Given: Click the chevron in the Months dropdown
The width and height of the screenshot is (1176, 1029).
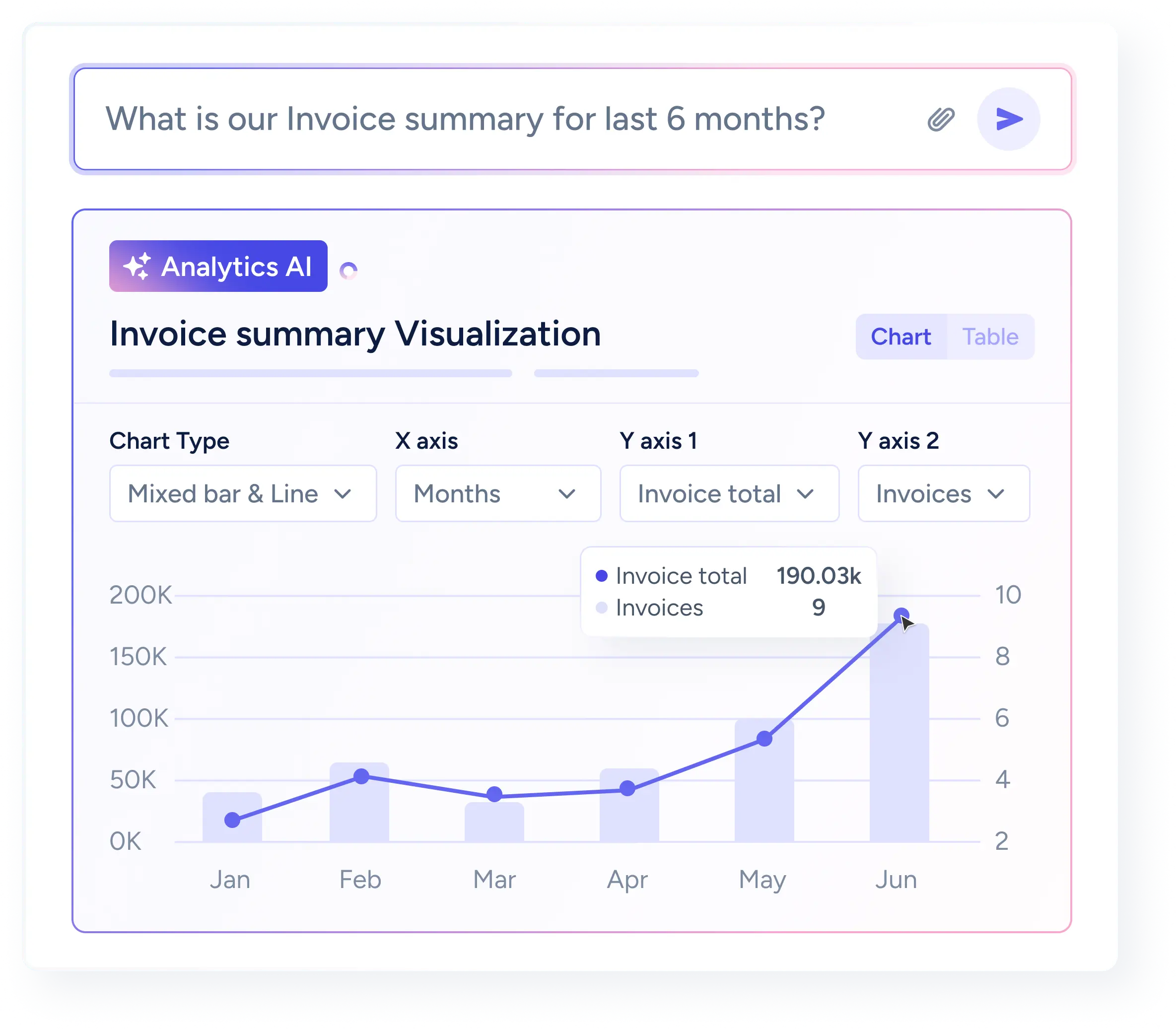Looking at the screenshot, I should 567,494.
